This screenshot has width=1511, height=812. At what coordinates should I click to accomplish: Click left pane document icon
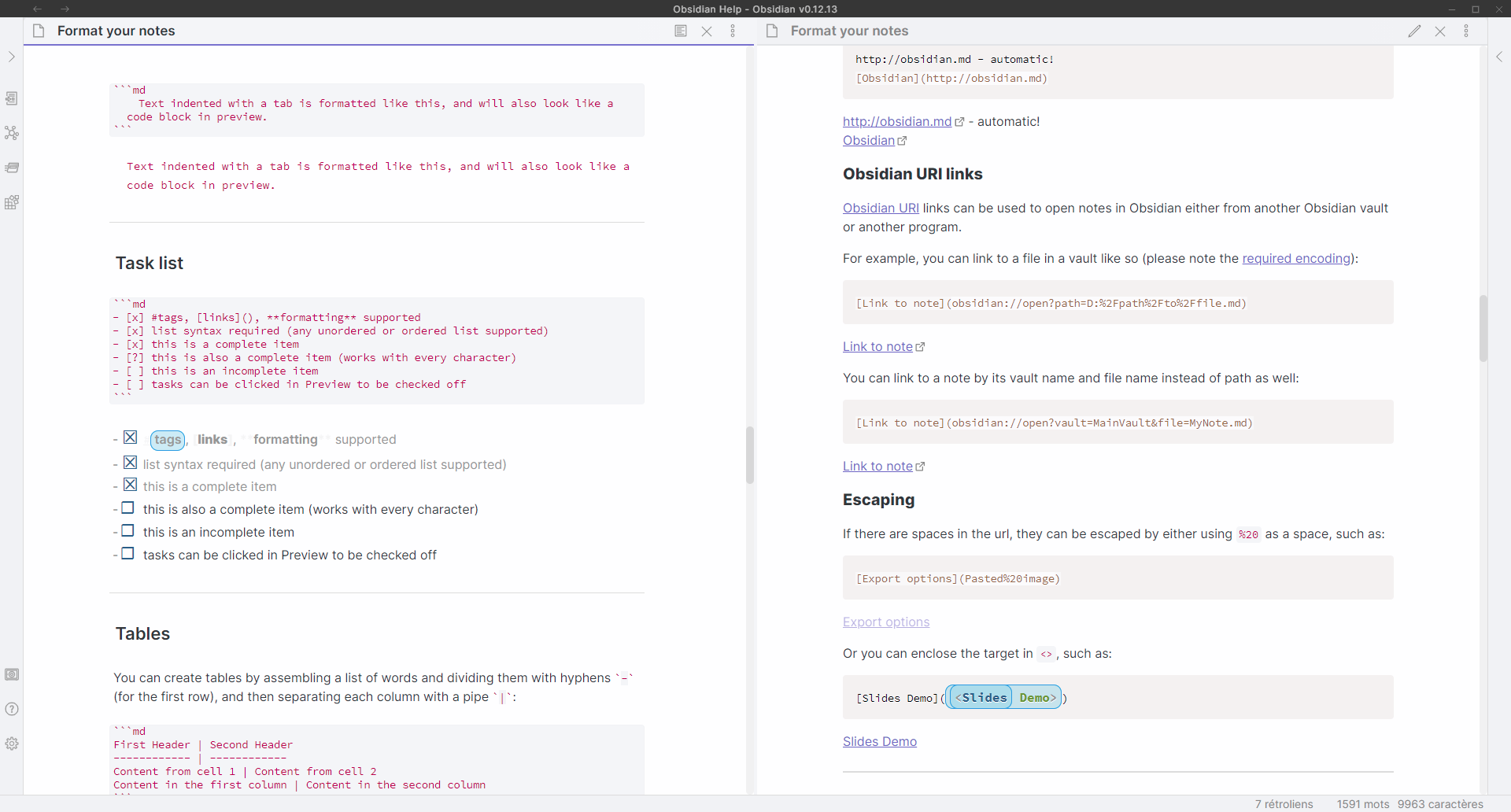(39, 31)
